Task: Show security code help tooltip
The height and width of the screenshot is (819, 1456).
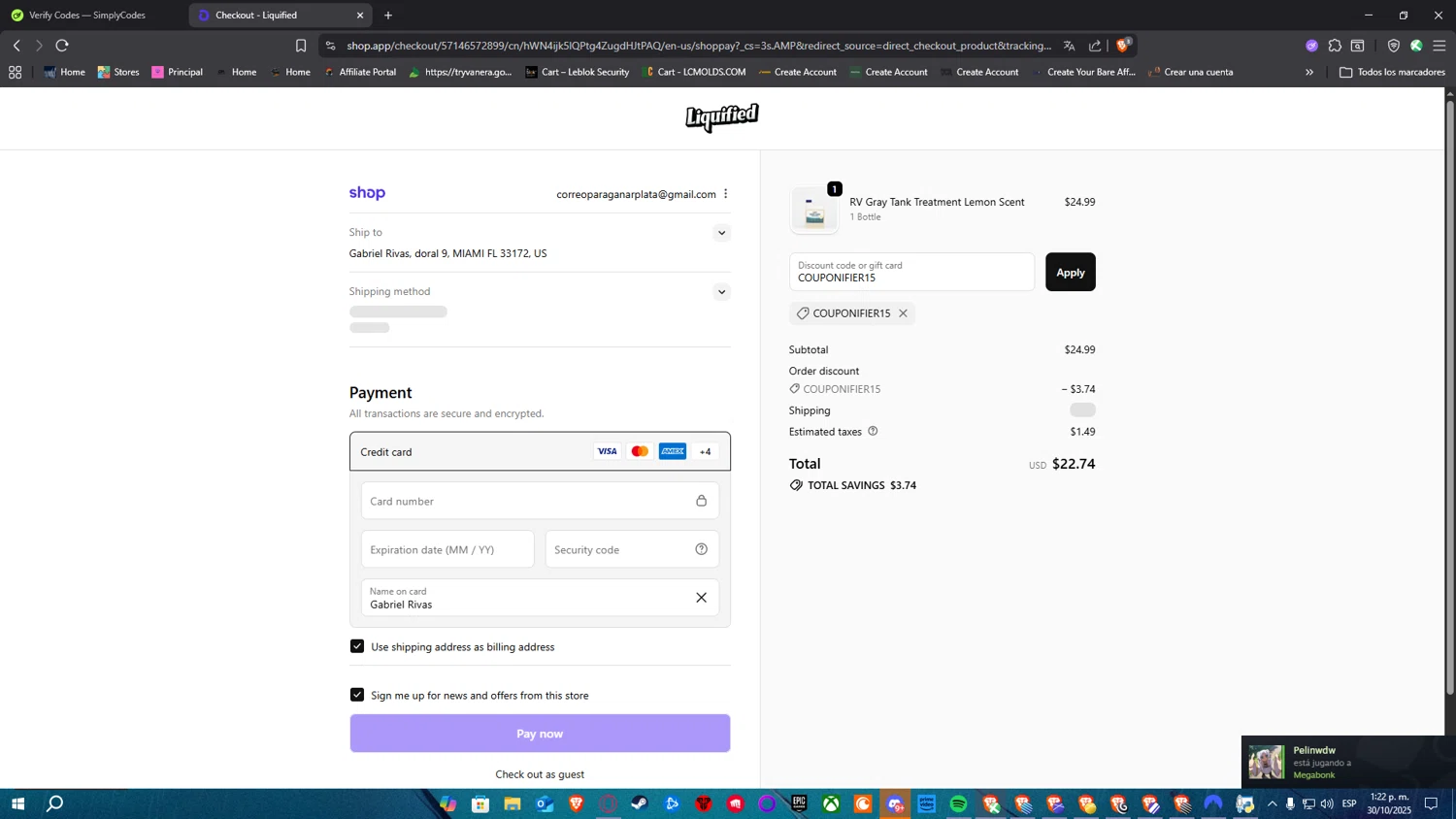Action: [701, 549]
